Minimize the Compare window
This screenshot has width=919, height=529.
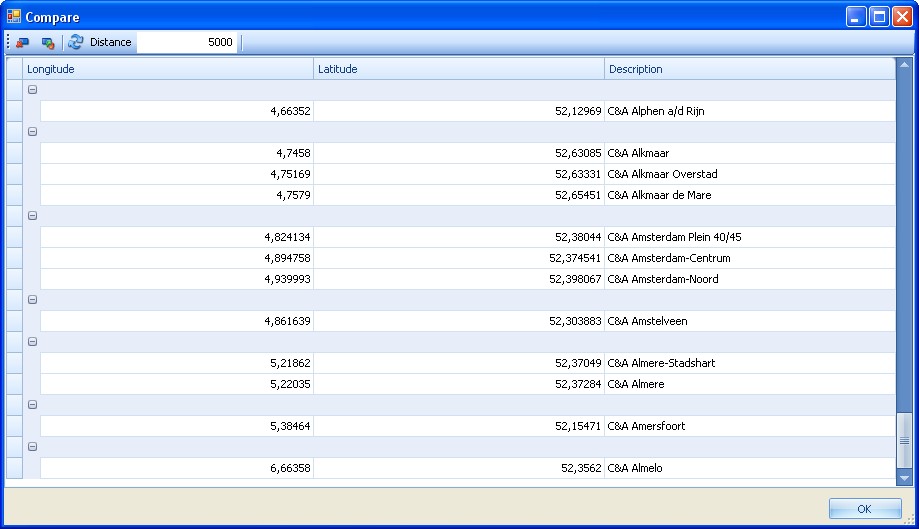856,16
